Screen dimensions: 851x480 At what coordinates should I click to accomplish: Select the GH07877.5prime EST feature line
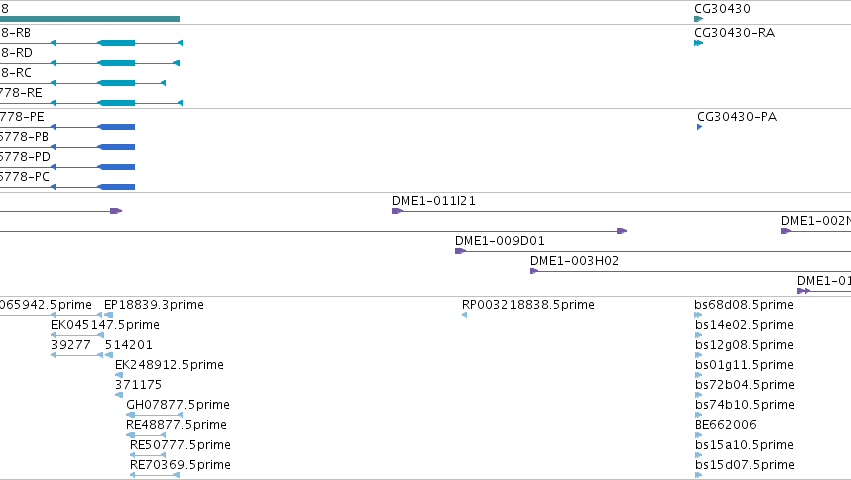point(154,415)
